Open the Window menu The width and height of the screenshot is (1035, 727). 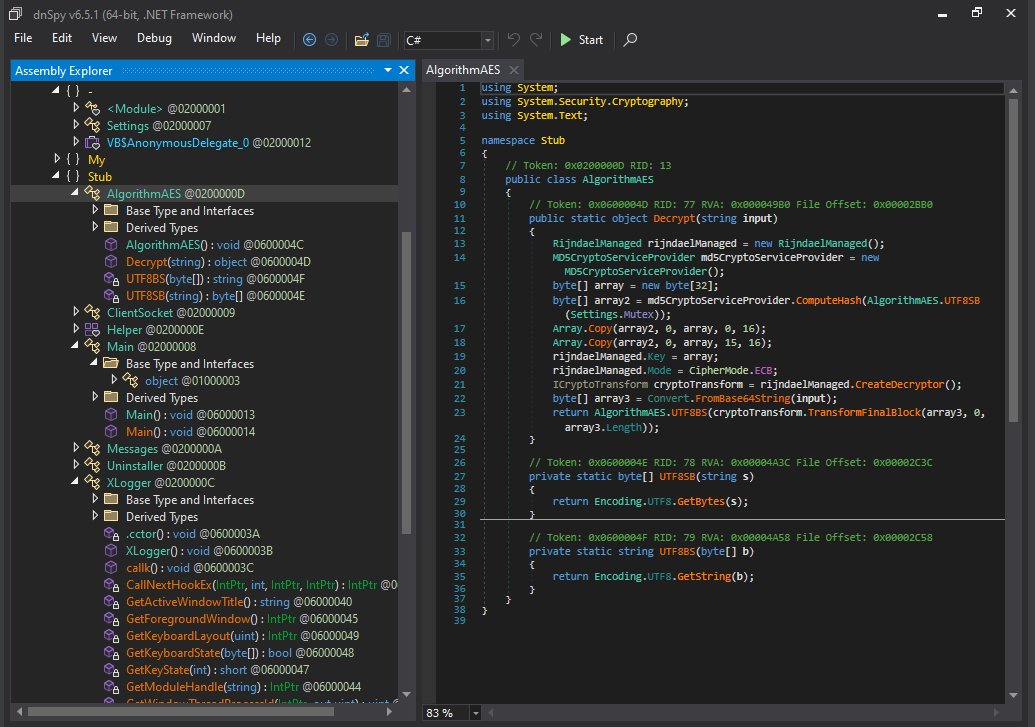214,38
